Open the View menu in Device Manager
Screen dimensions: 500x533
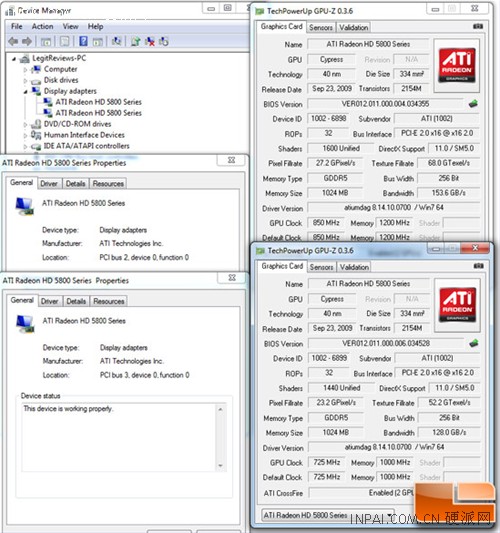tap(70, 26)
